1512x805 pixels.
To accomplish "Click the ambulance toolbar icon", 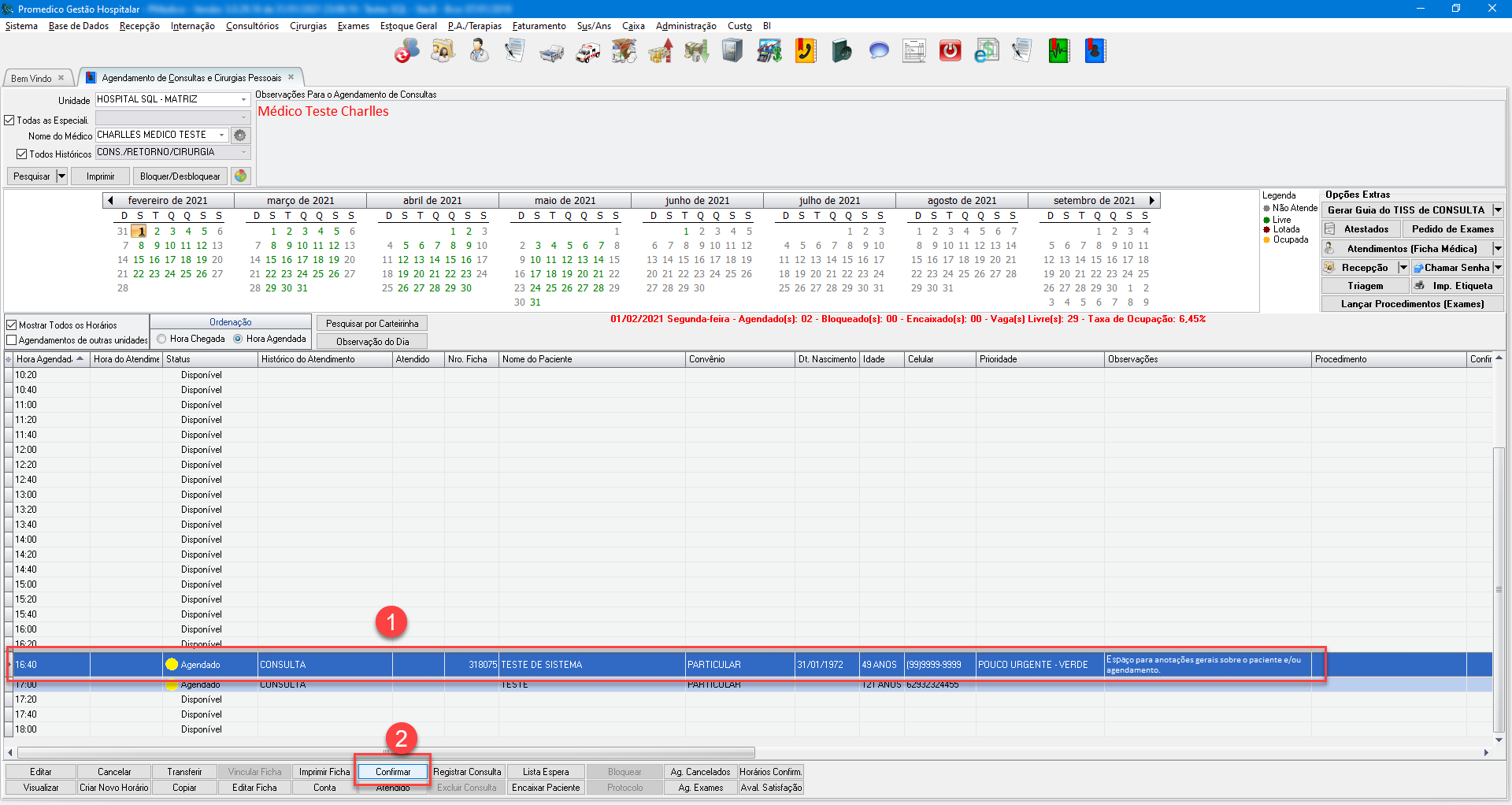I will point(587,52).
